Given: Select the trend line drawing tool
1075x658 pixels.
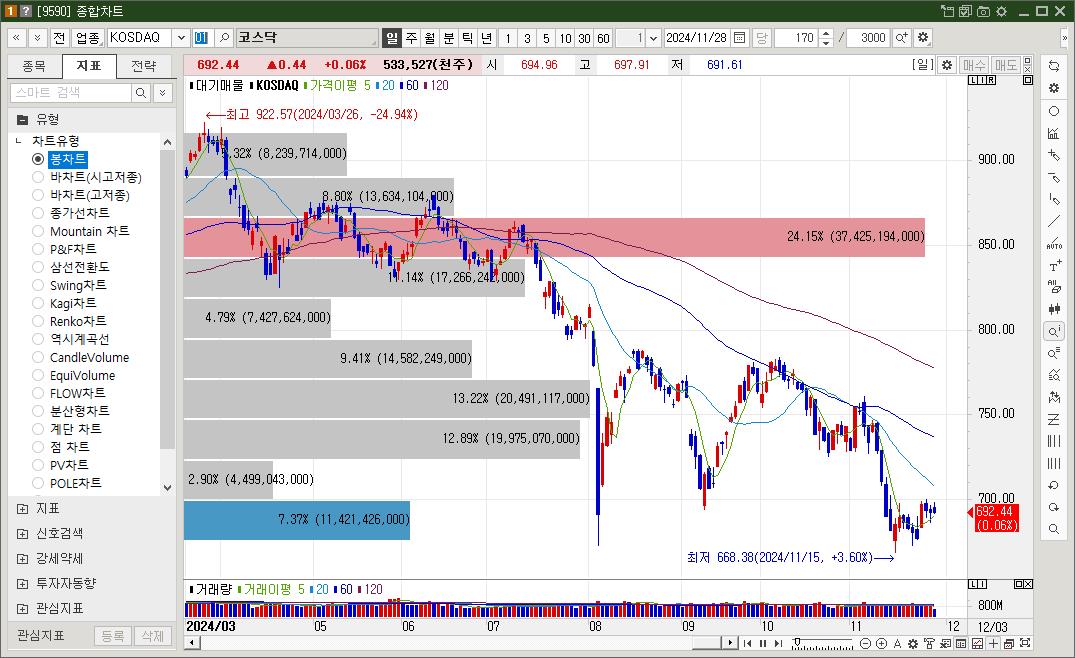Looking at the screenshot, I should (1054, 221).
